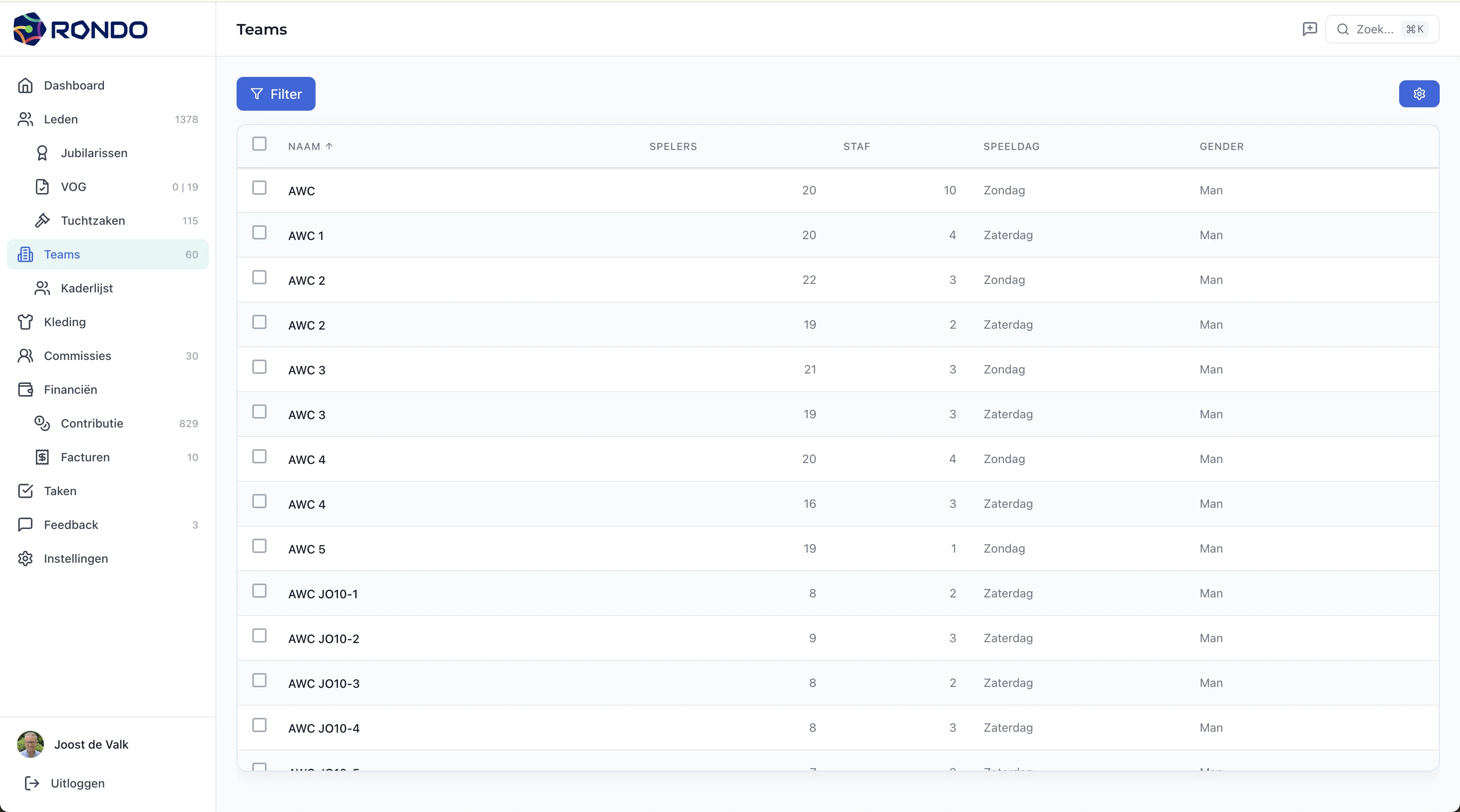Click the Contributie coins icon
The width and height of the screenshot is (1460, 812).
point(42,423)
